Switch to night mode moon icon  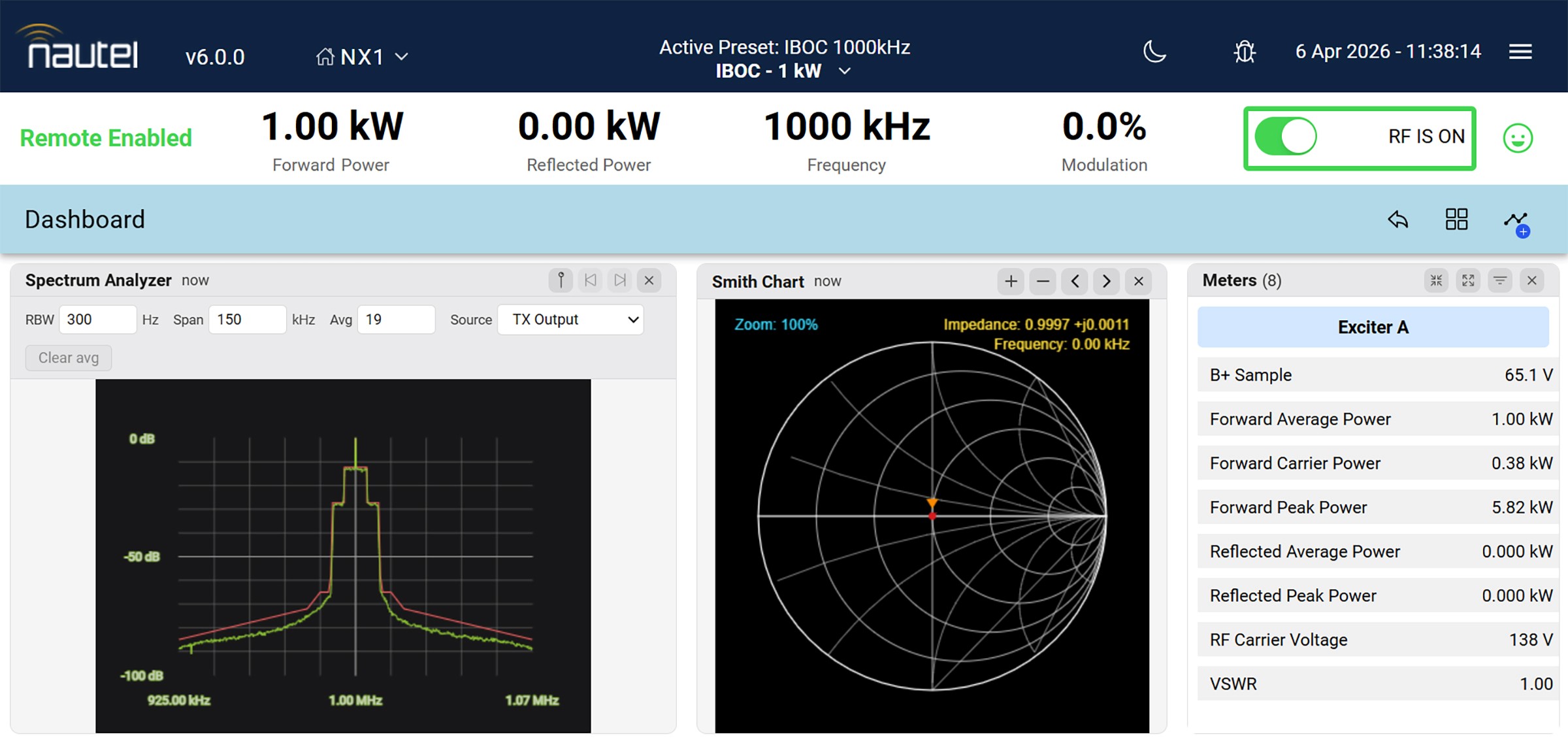point(1154,52)
